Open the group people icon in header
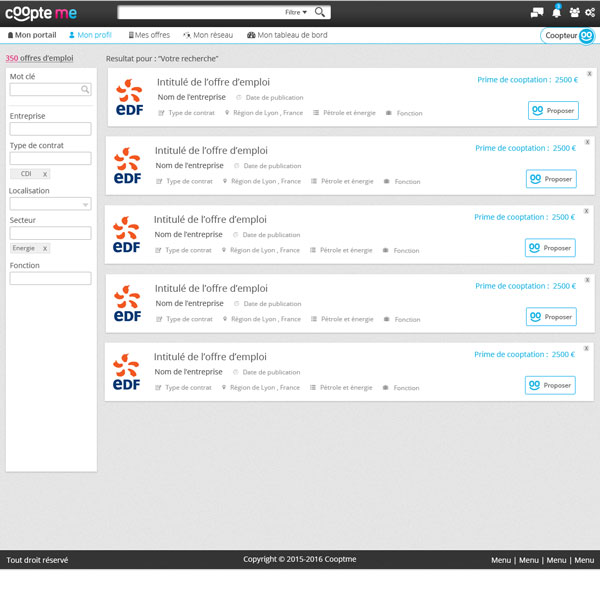 pos(574,13)
